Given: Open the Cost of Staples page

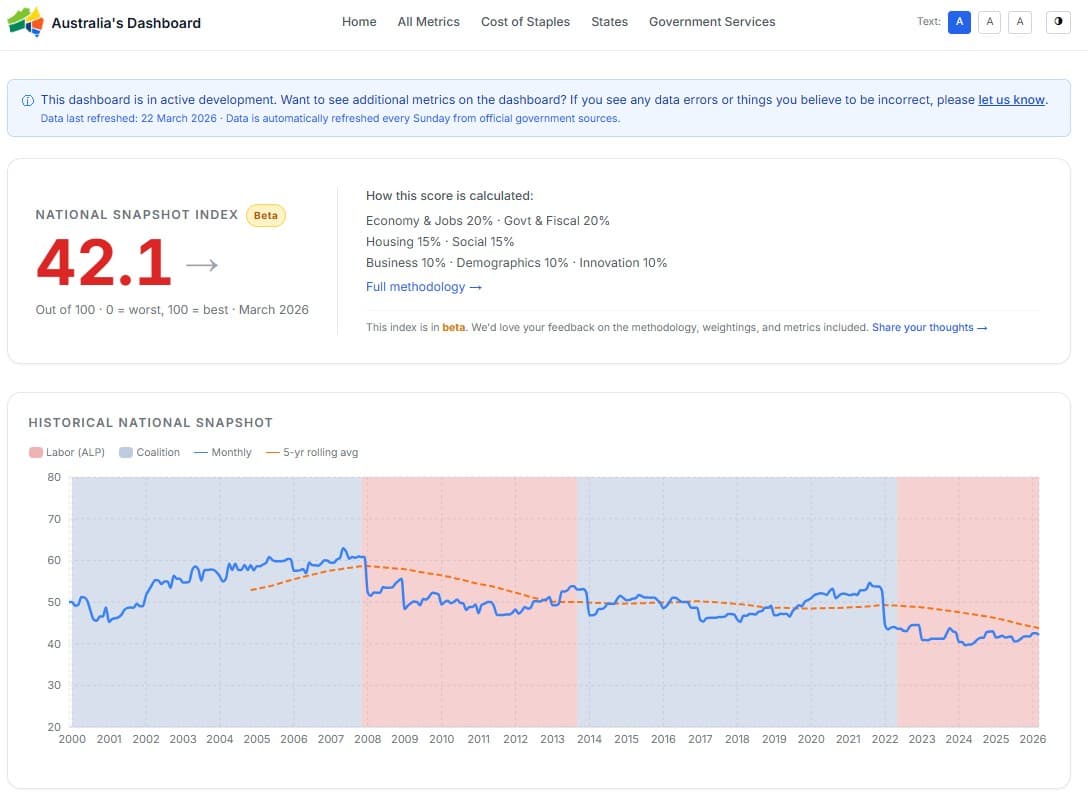Looking at the screenshot, I should pos(525,21).
